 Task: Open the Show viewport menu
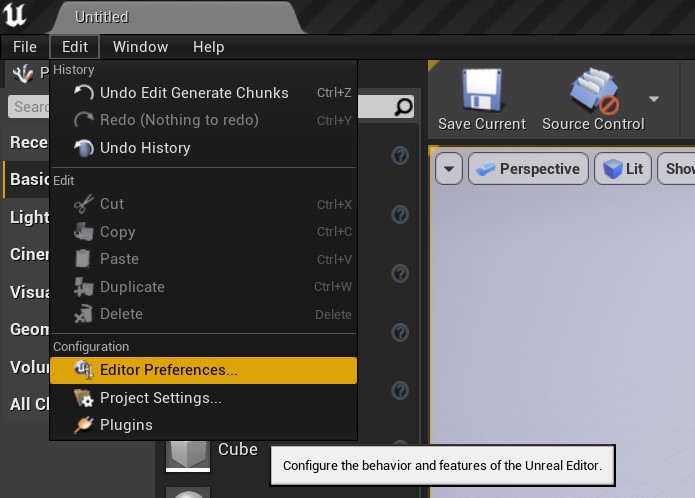(x=676, y=168)
